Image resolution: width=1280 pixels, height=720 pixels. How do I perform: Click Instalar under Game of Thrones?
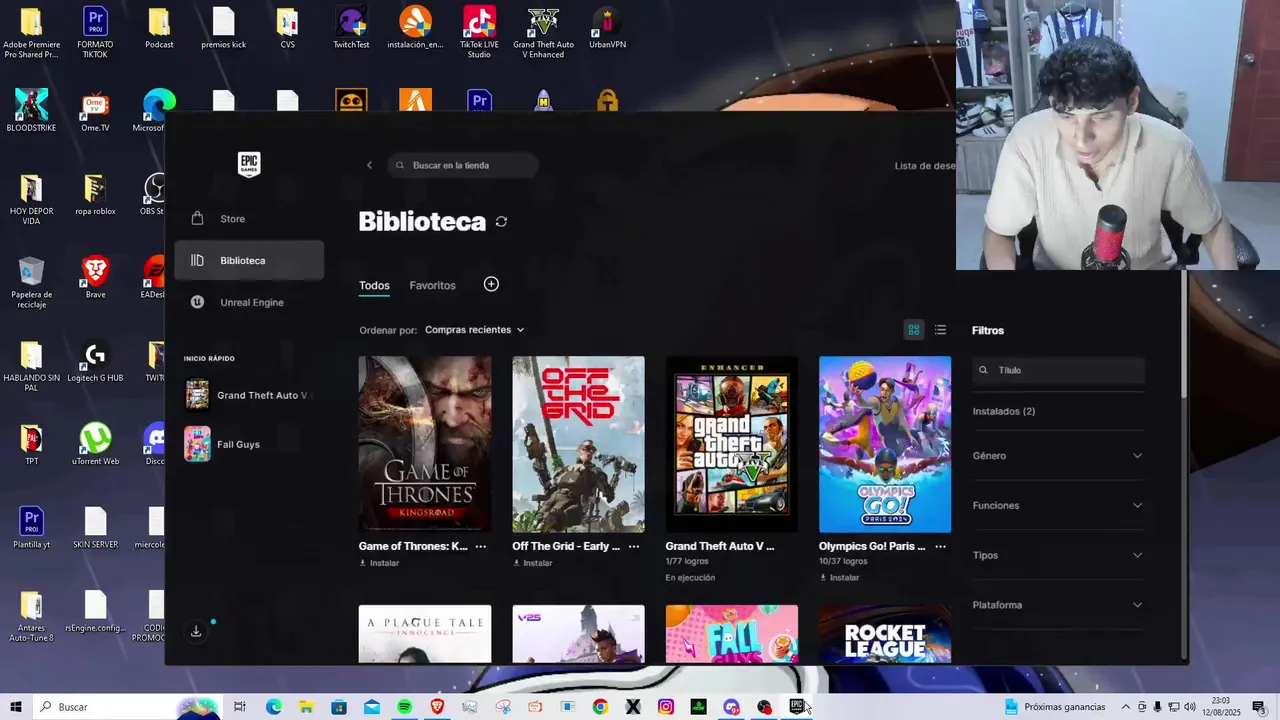click(379, 563)
